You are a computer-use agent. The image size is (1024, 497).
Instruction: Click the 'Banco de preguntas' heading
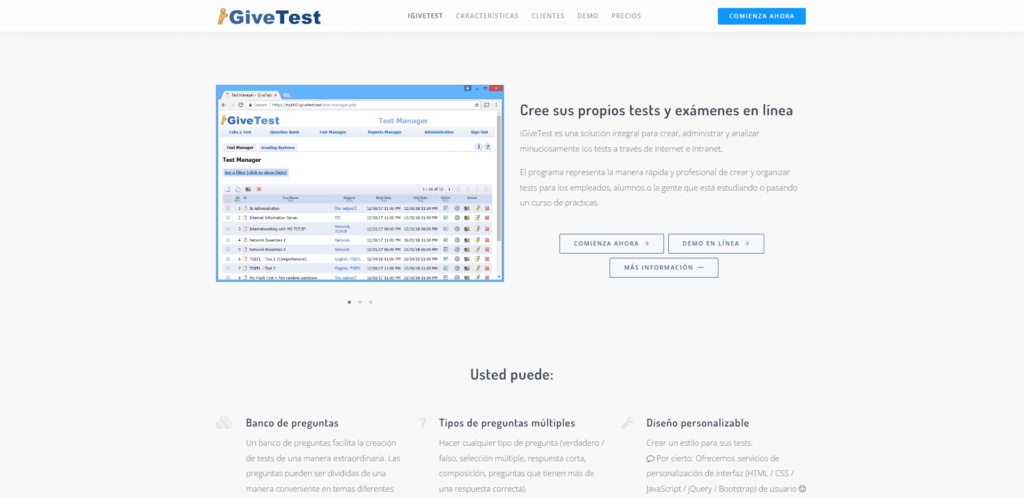[x=292, y=423]
